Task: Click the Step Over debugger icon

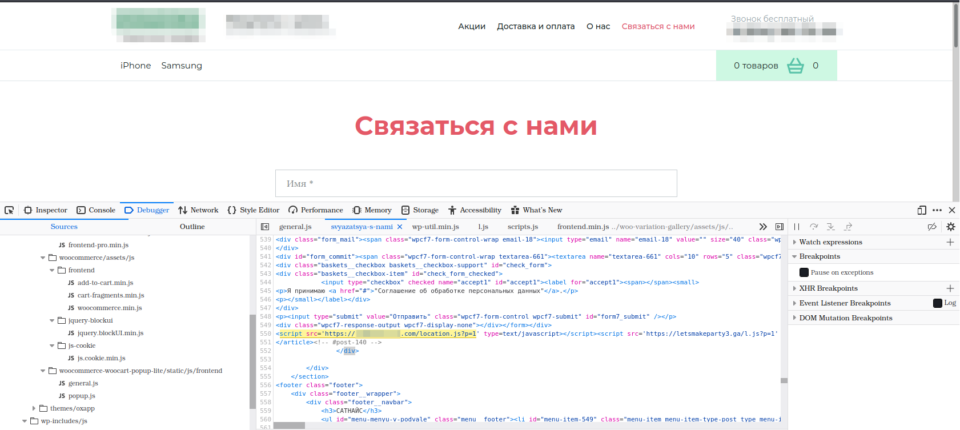Action: (x=813, y=227)
